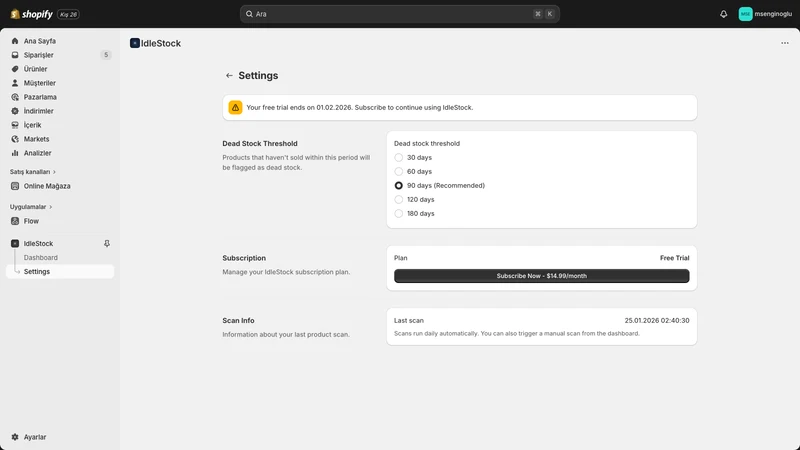Screen dimensions: 800x450
Task: Click the trial warning triangle icon
Action: [235, 108]
